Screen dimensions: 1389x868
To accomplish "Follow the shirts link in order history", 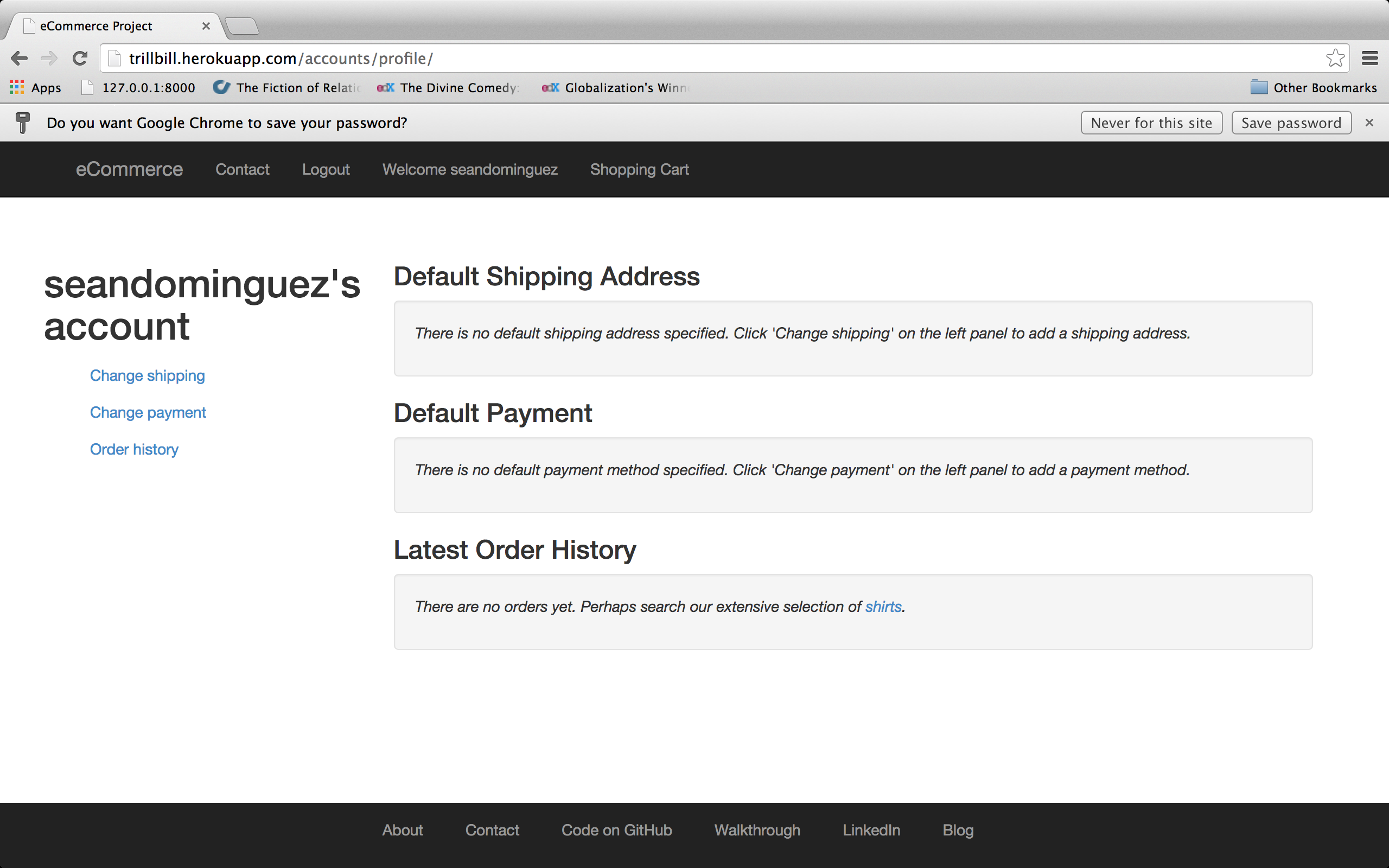I will [x=883, y=607].
